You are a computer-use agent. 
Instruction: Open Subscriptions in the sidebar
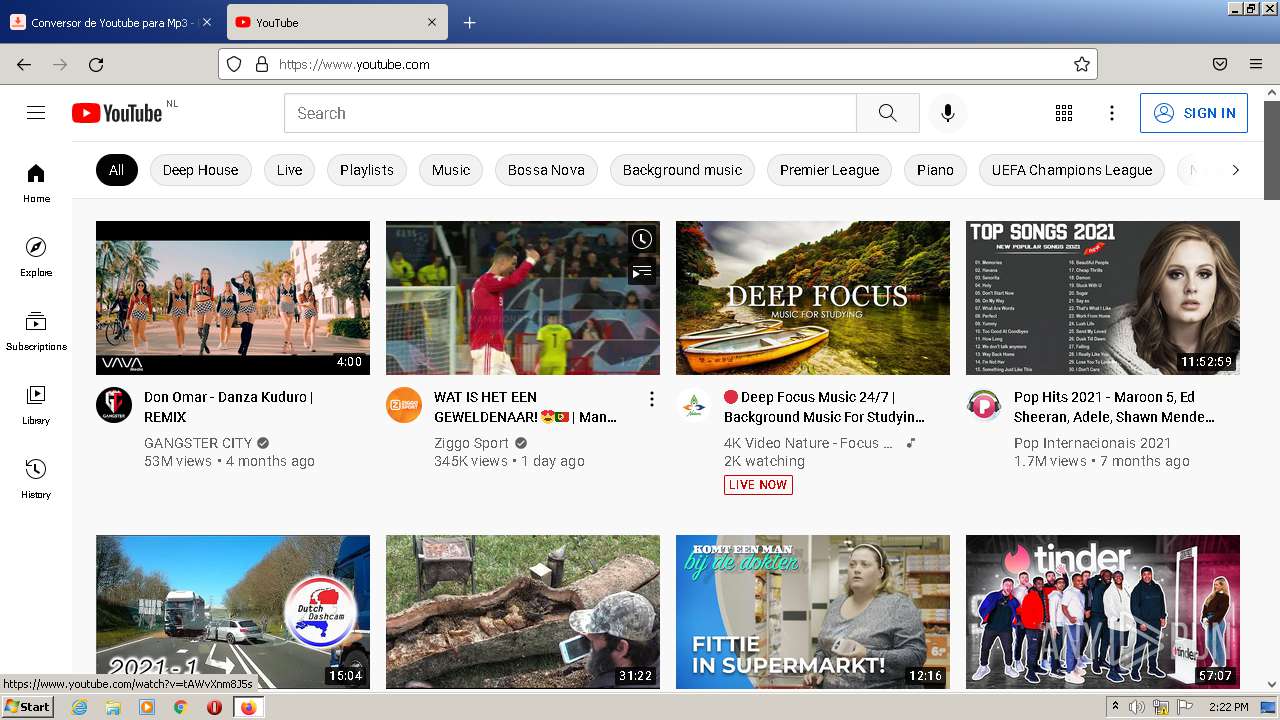[36, 331]
